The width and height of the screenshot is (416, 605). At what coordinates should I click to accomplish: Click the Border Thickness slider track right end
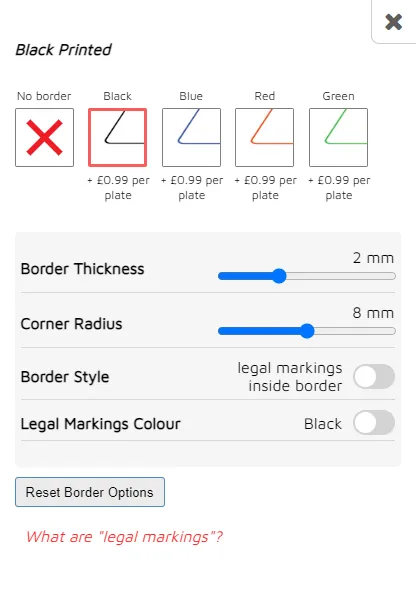pos(391,276)
